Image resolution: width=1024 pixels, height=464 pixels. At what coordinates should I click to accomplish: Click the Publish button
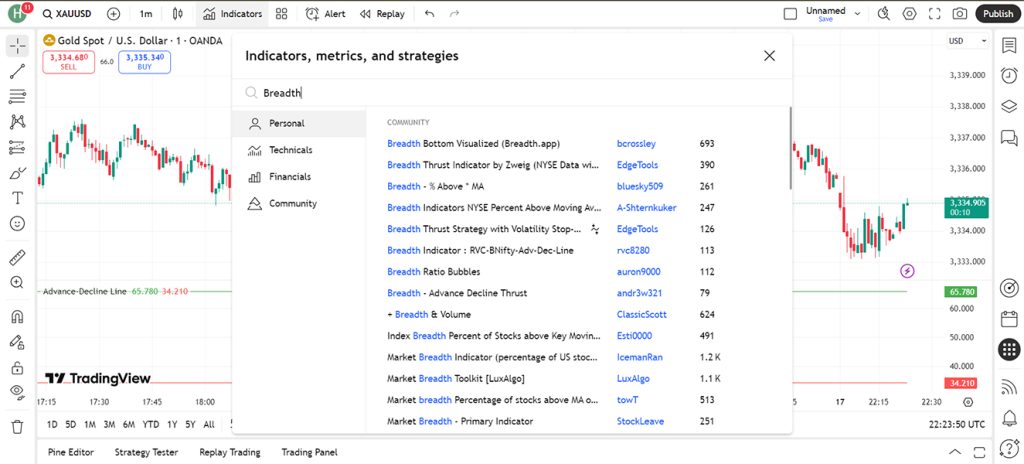point(998,14)
